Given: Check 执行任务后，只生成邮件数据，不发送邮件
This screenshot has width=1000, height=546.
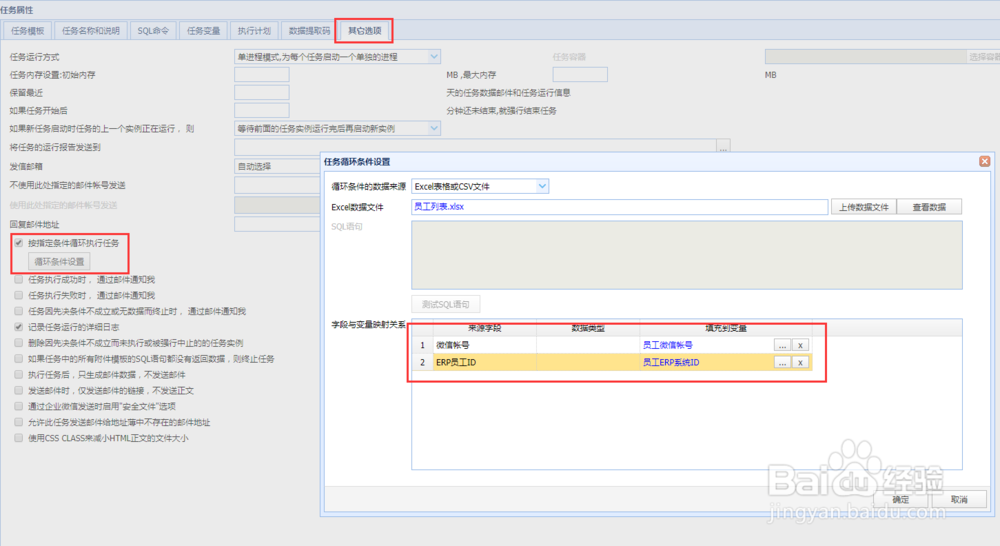Looking at the screenshot, I should [x=19, y=374].
